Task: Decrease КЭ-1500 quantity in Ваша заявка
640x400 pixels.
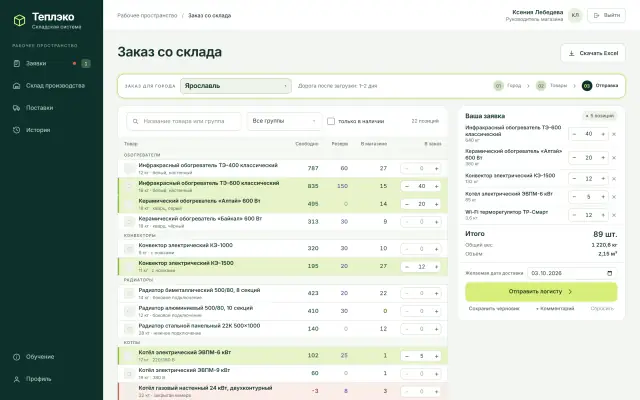Action: click(x=574, y=179)
